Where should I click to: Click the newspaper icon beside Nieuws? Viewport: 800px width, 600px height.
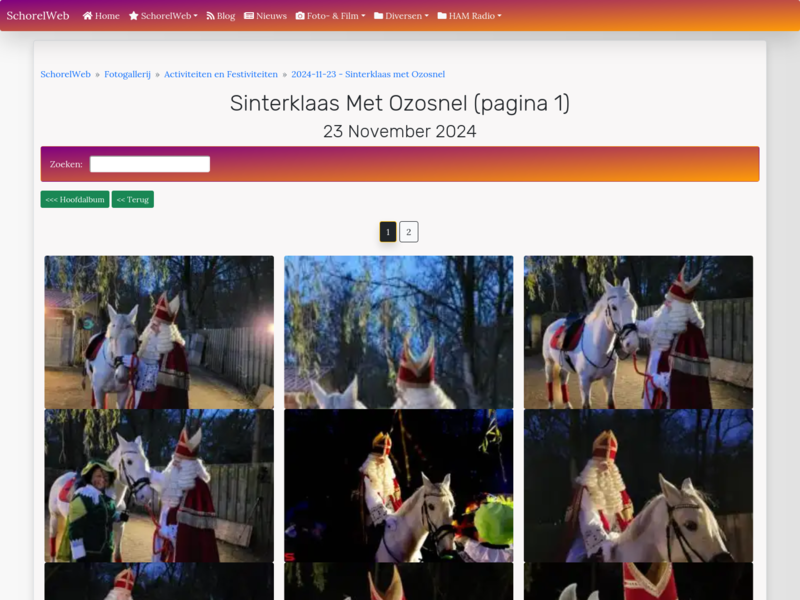(249, 16)
